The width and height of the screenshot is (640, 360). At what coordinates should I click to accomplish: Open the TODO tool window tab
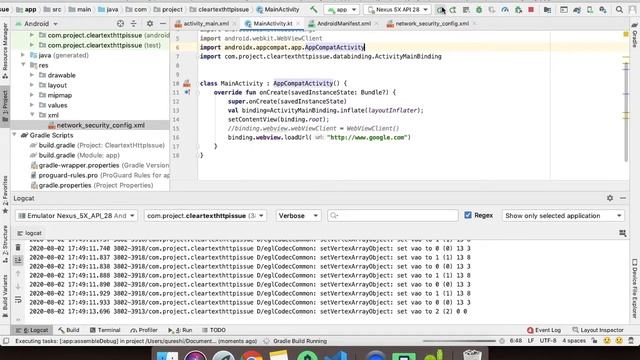[214, 330]
